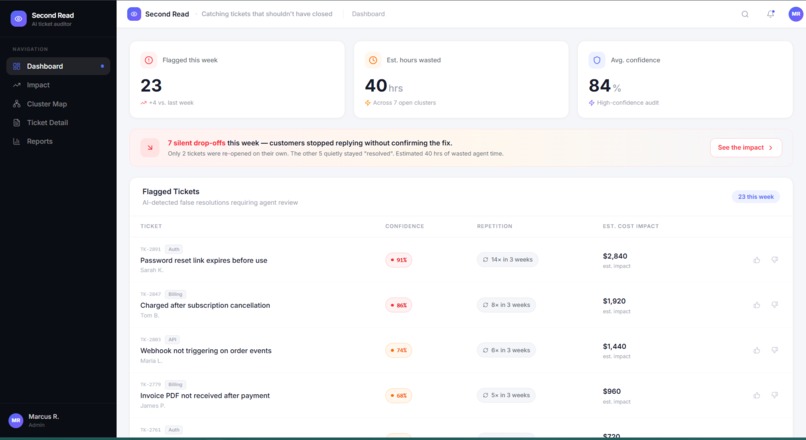This screenshot has height=440, width=806.
Task: Click the $2,840 cost impact value
Action: (615, 256)
